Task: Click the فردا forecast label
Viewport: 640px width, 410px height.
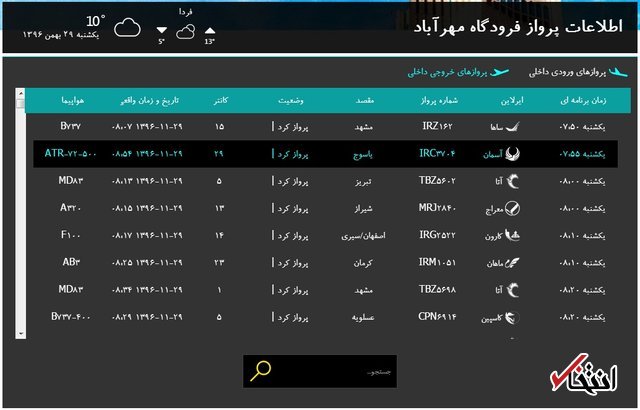Action: (185, 12)
